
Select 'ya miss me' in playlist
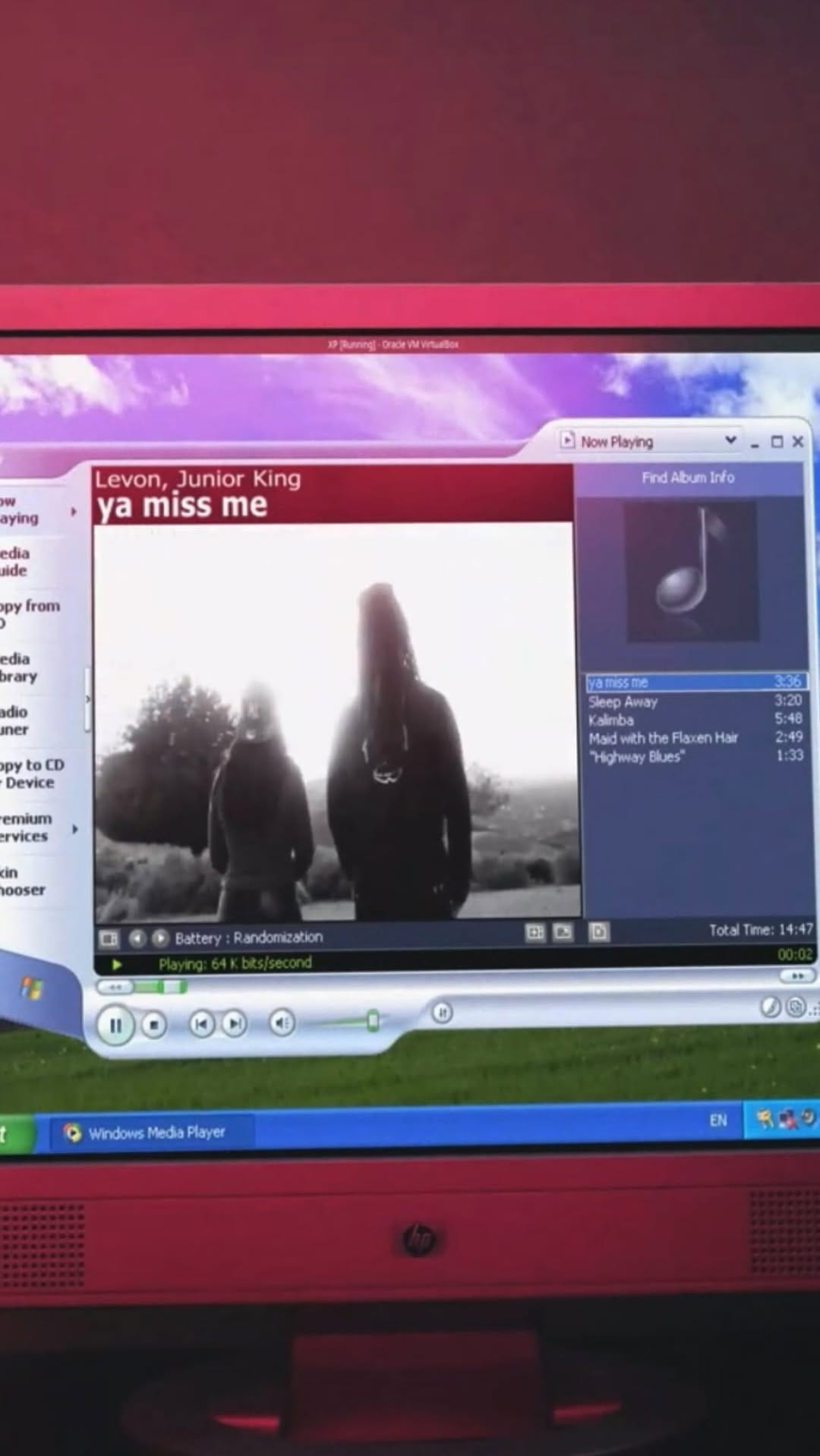pyautogui.click(x=695, y=682)
